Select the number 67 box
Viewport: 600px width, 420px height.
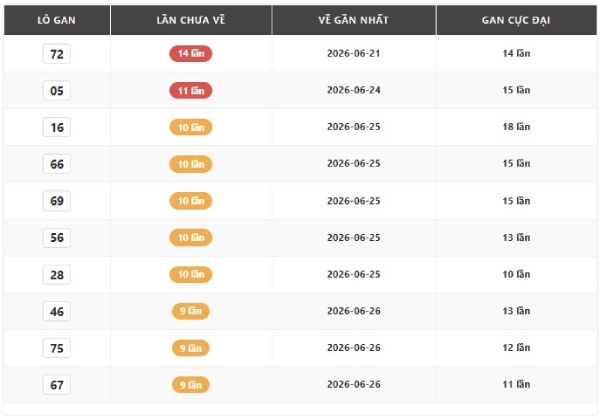[x=57, y=385]
